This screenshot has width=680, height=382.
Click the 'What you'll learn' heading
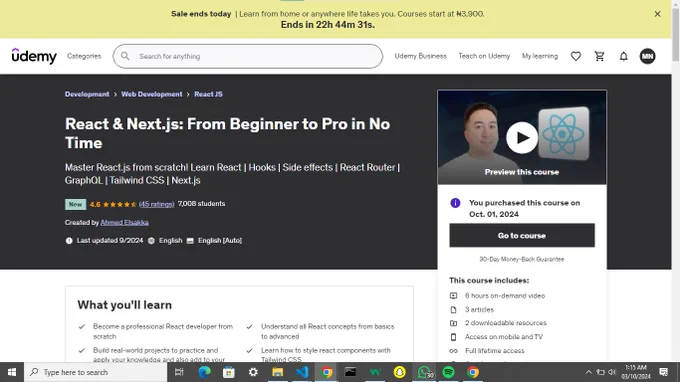click(125, 305)
